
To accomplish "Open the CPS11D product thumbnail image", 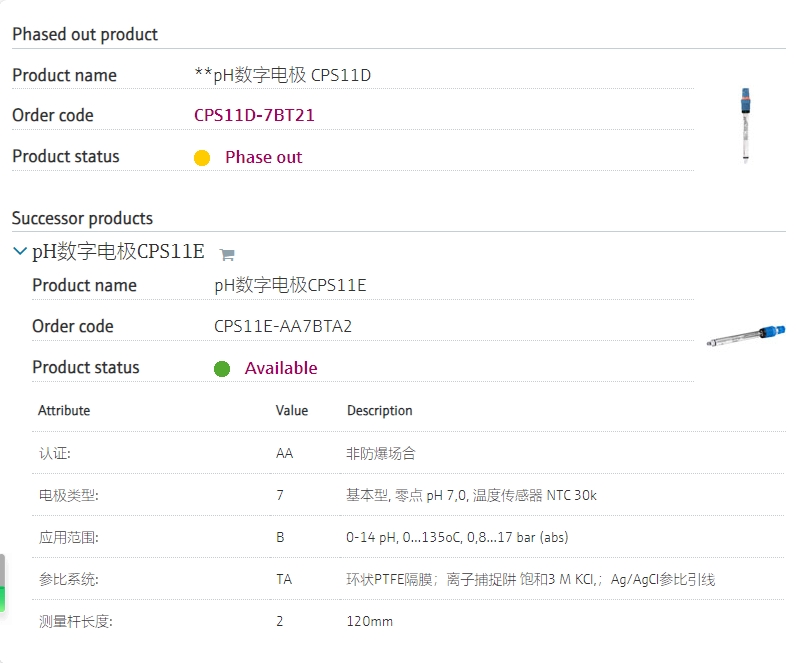I will (x=746, y=125).
